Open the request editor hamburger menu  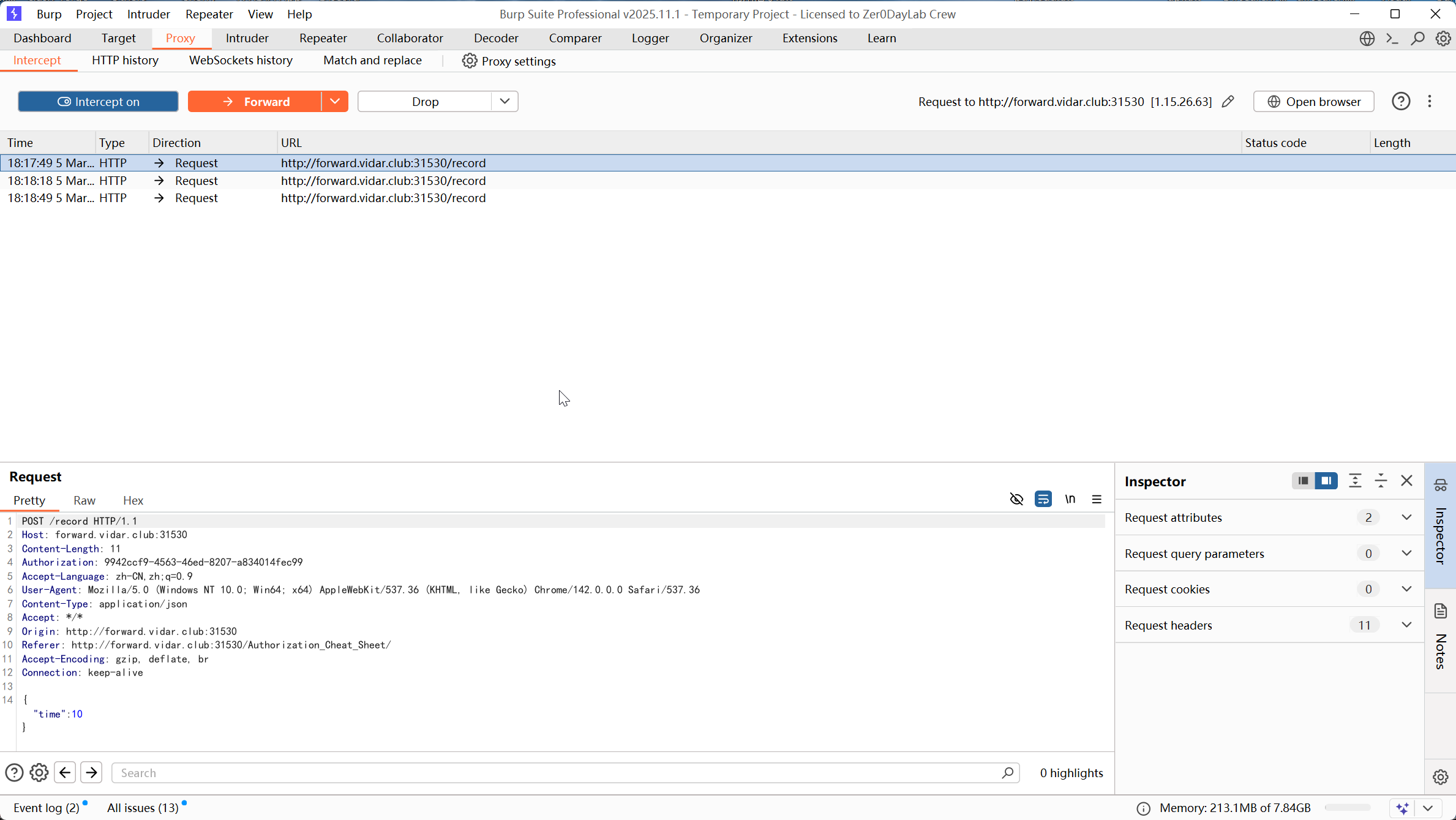pyautogui.click(x=1096, y=499)
